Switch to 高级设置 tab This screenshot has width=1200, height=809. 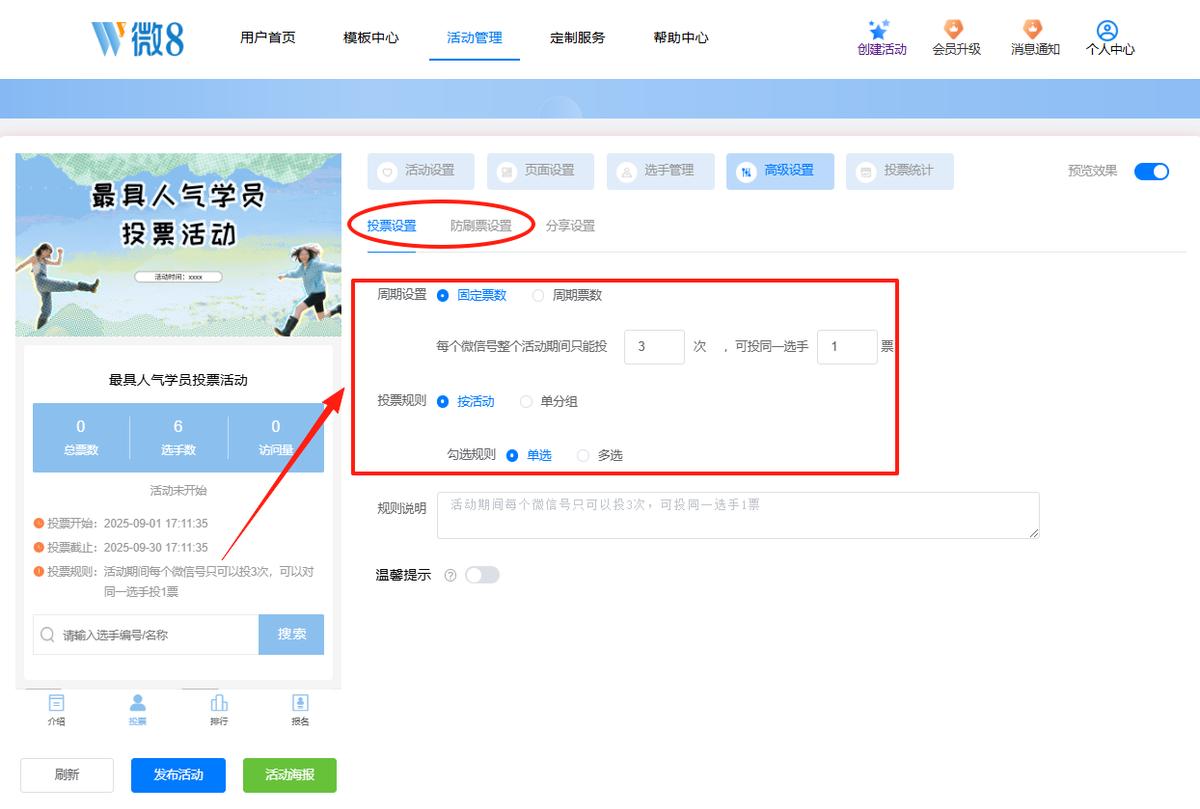(780, 171)
